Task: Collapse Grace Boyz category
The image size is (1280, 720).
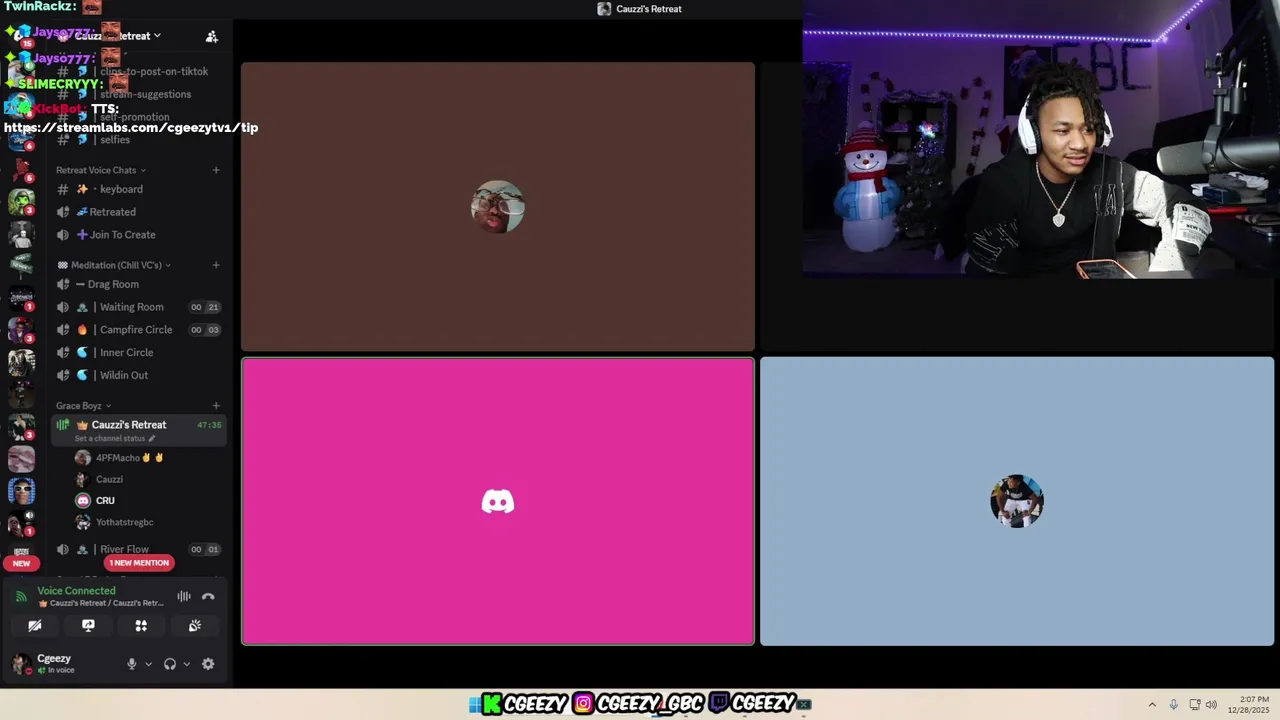Action: tap(83, 406)
